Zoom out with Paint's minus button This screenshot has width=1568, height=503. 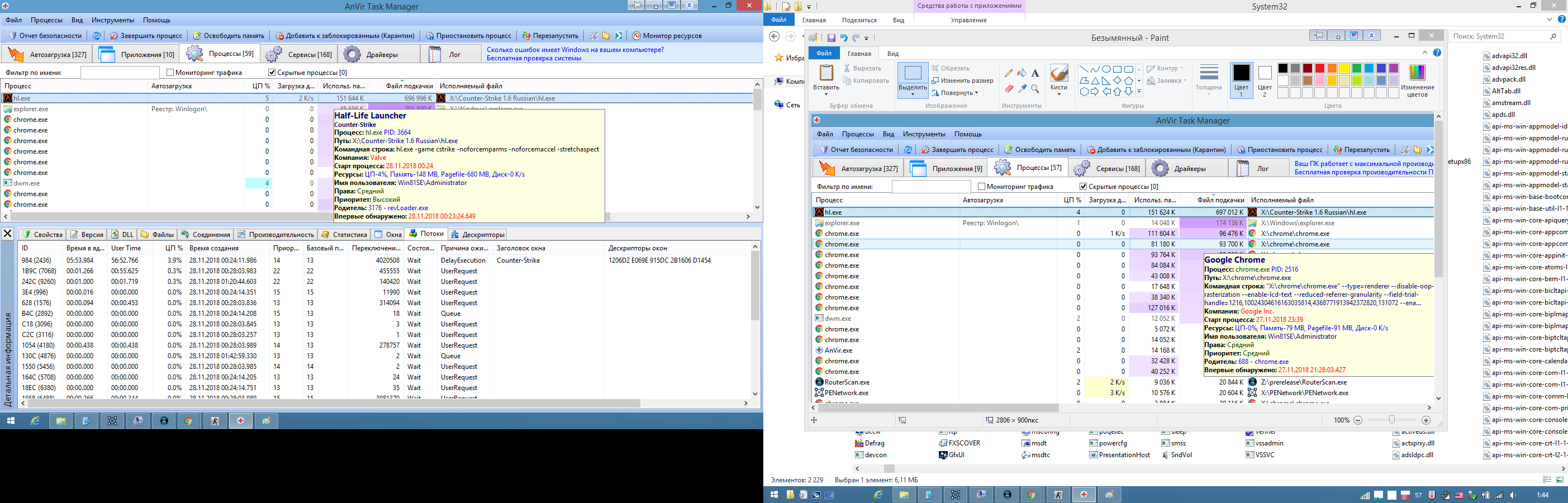(x=1357, y=420)
